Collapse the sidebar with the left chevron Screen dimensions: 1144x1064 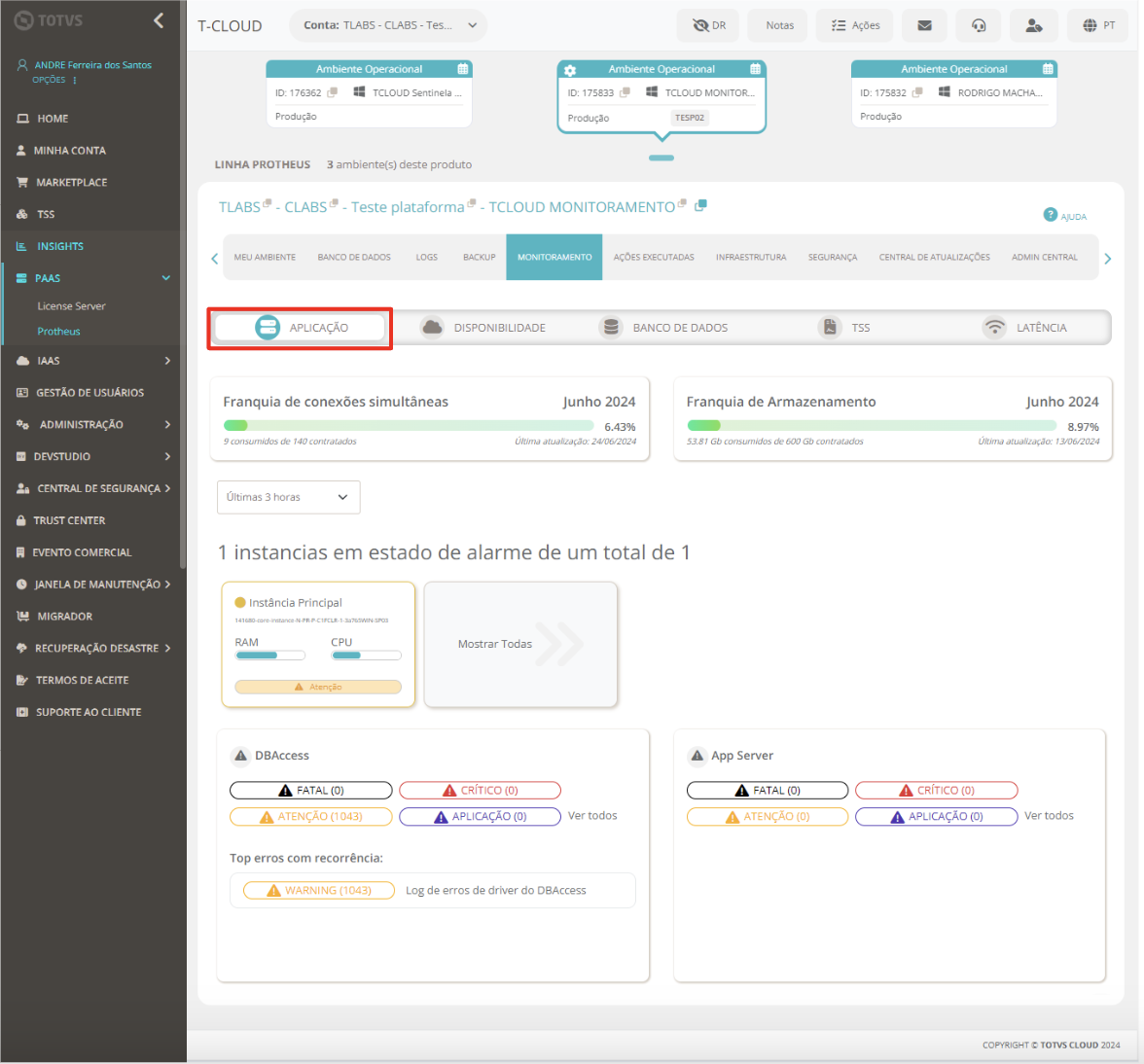(x=159, y=20)
